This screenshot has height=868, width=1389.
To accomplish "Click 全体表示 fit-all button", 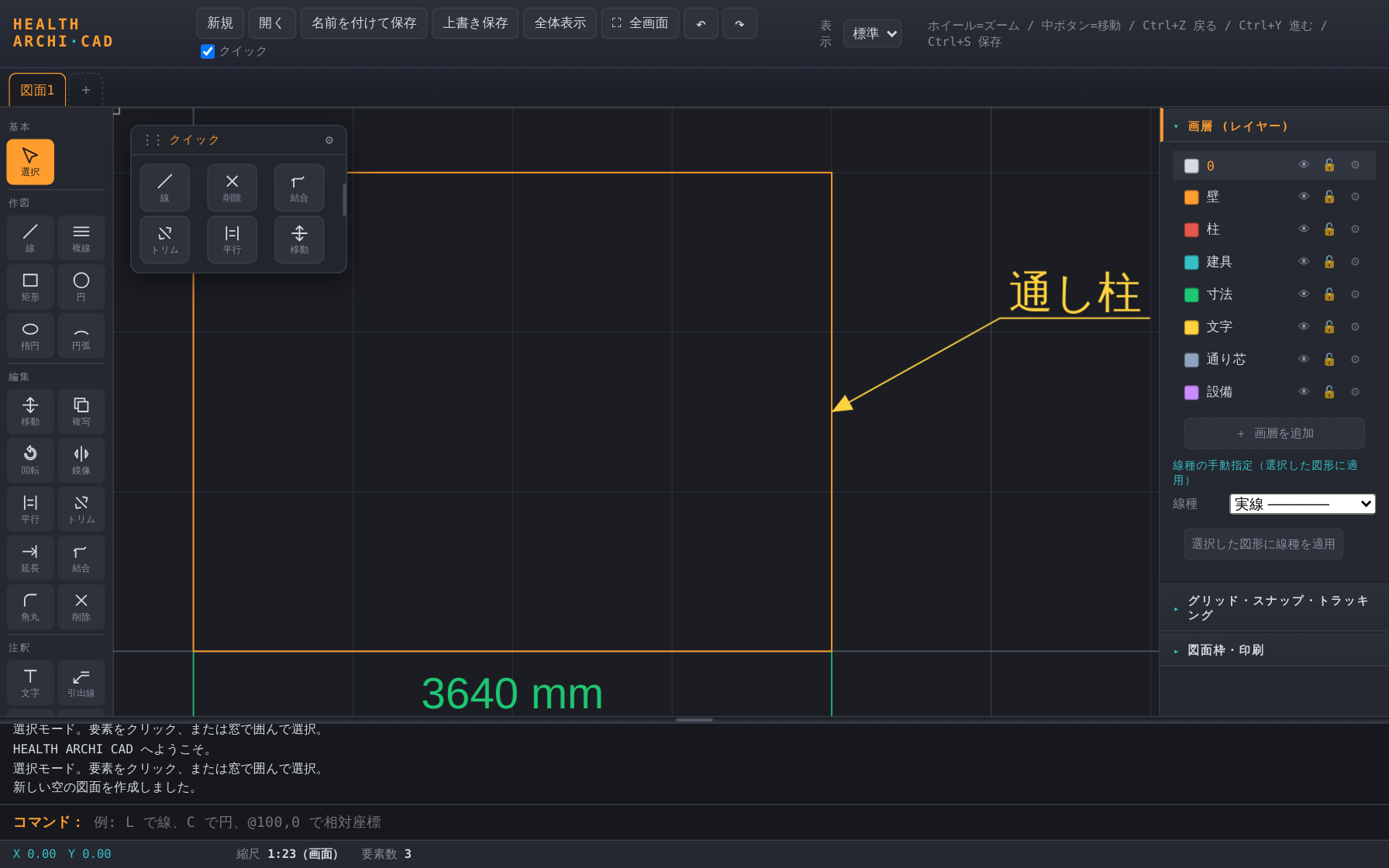I will click(560, 23).
